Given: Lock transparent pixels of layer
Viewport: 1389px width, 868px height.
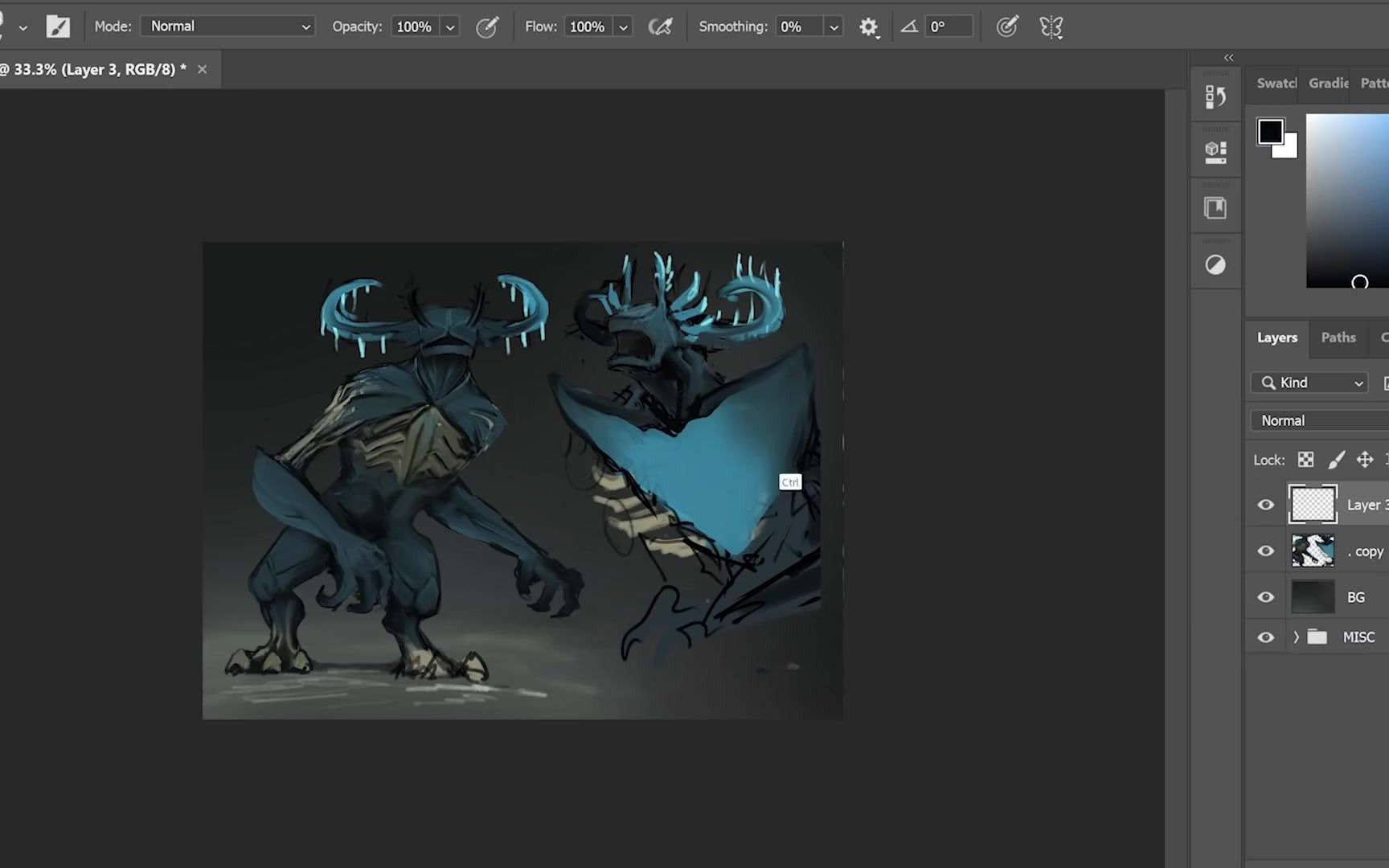Looking at the screenshot, I should (1305, 460).
